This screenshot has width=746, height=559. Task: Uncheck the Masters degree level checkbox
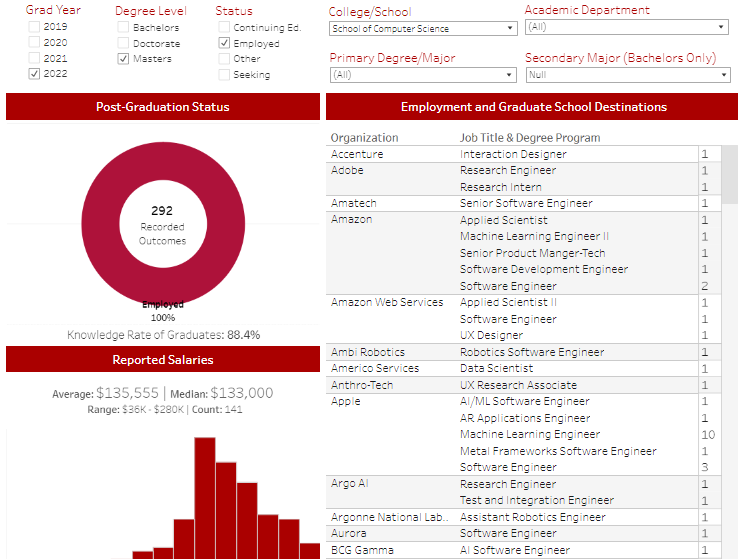pyautogui.click(x=123, y=59)
